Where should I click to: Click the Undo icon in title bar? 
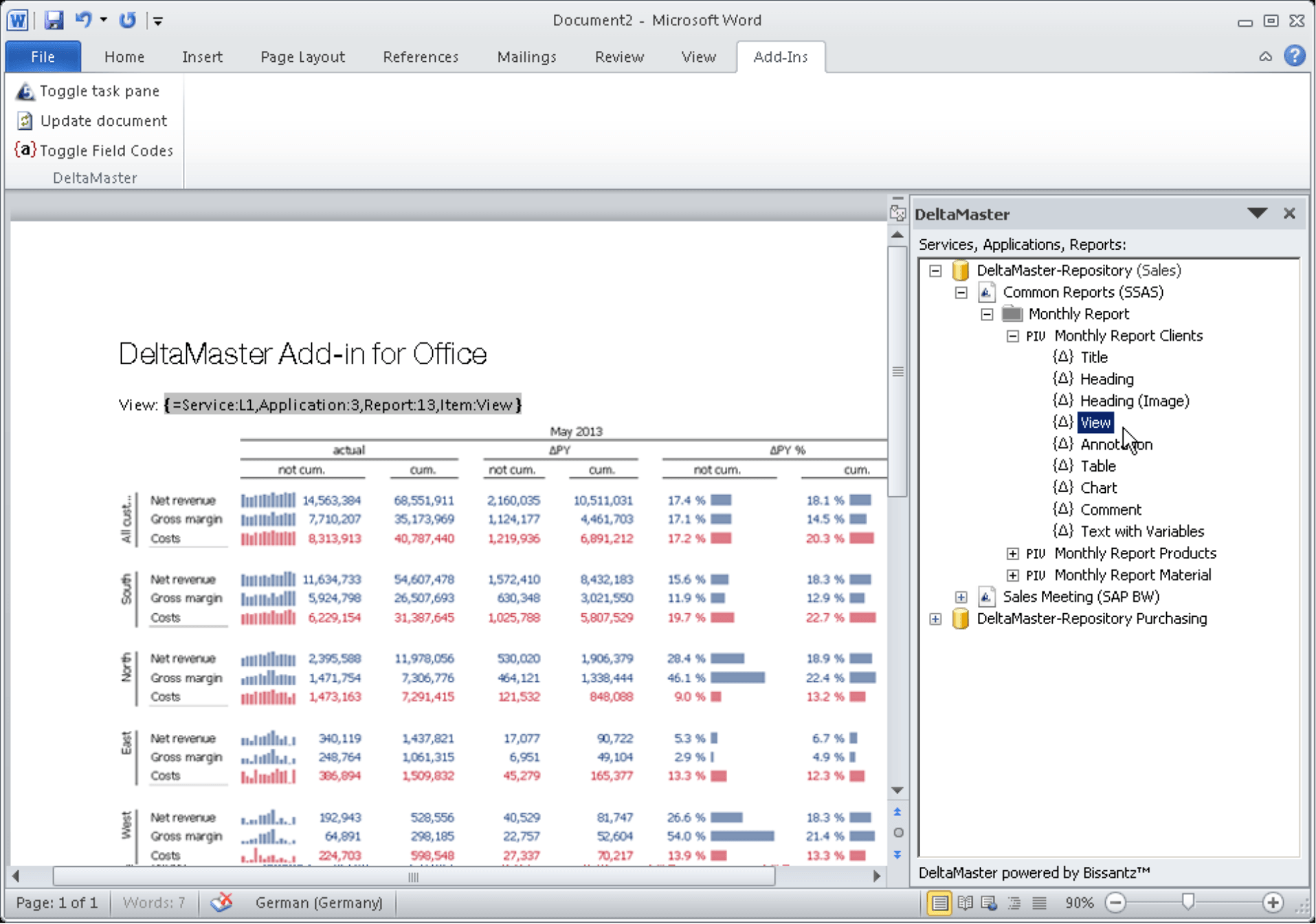point(83,20)
